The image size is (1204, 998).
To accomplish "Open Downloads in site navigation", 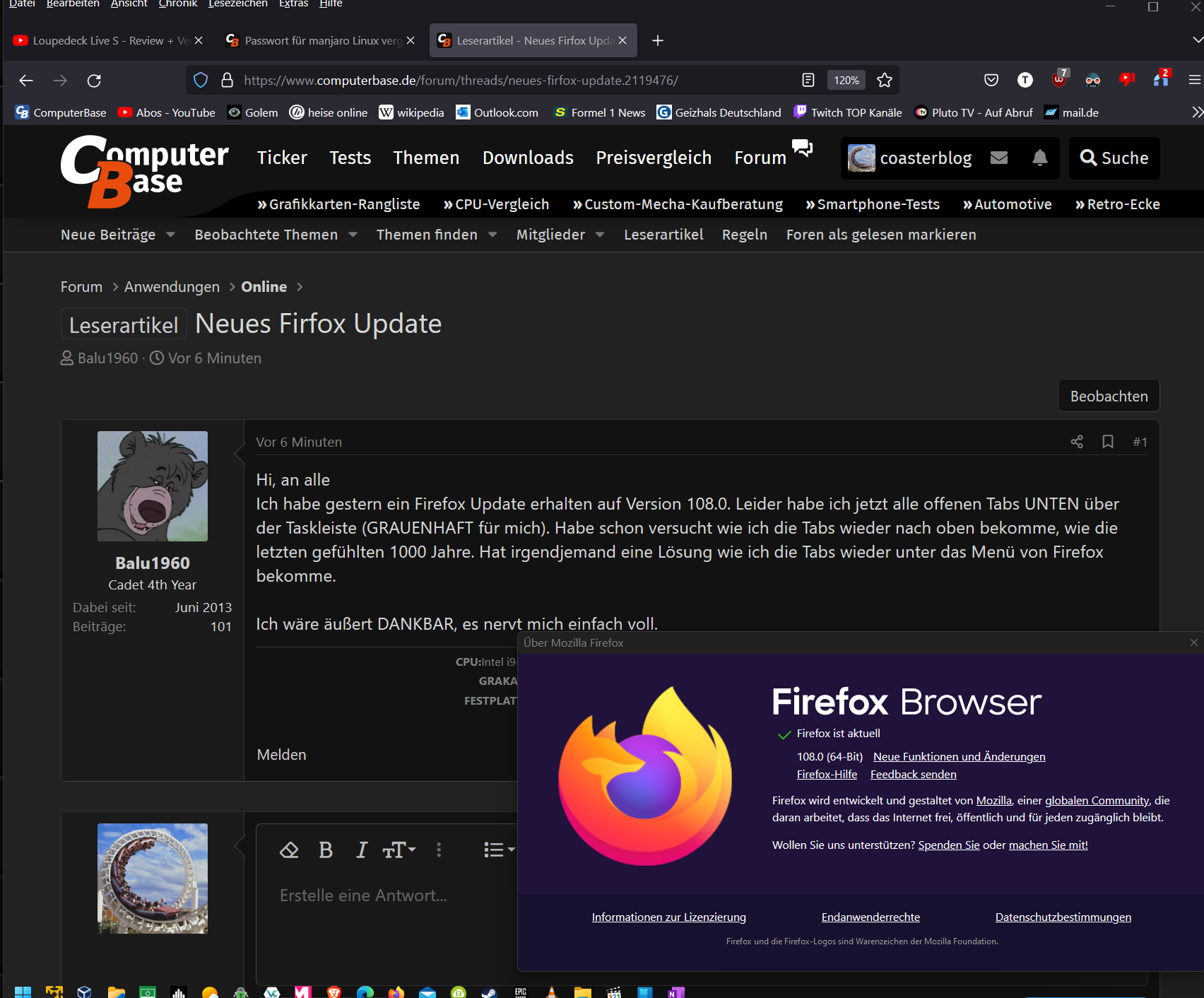I will coord(528,158).
